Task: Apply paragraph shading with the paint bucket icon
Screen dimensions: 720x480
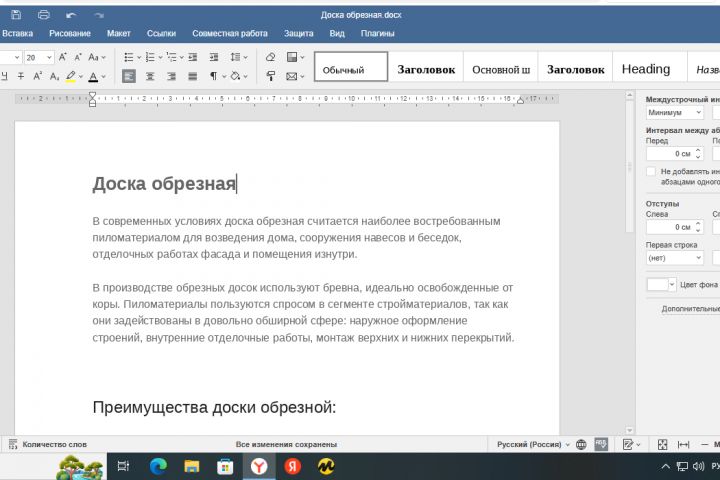Action: click(235, 76)
